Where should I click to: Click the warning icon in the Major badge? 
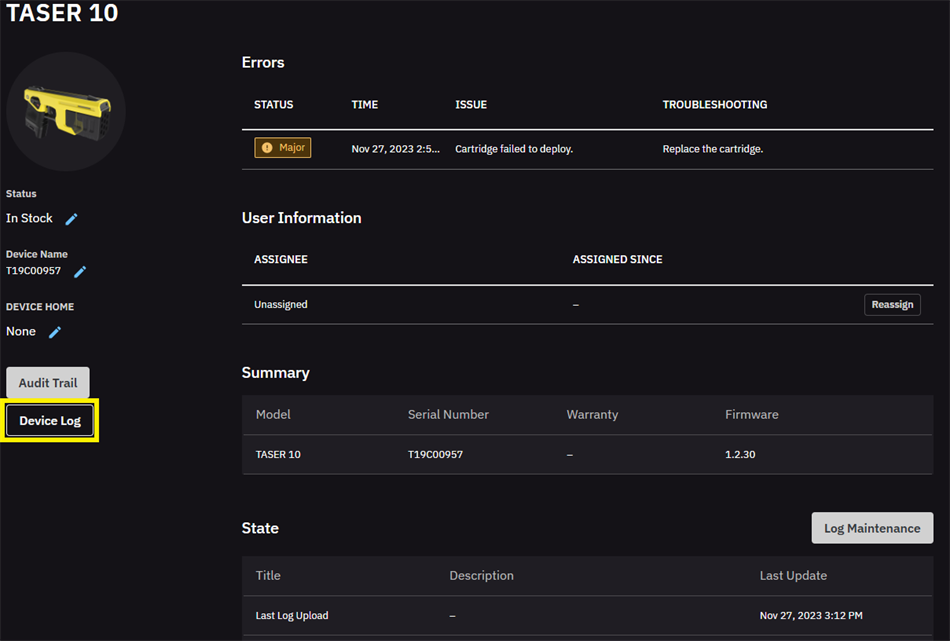click(267, 148)
